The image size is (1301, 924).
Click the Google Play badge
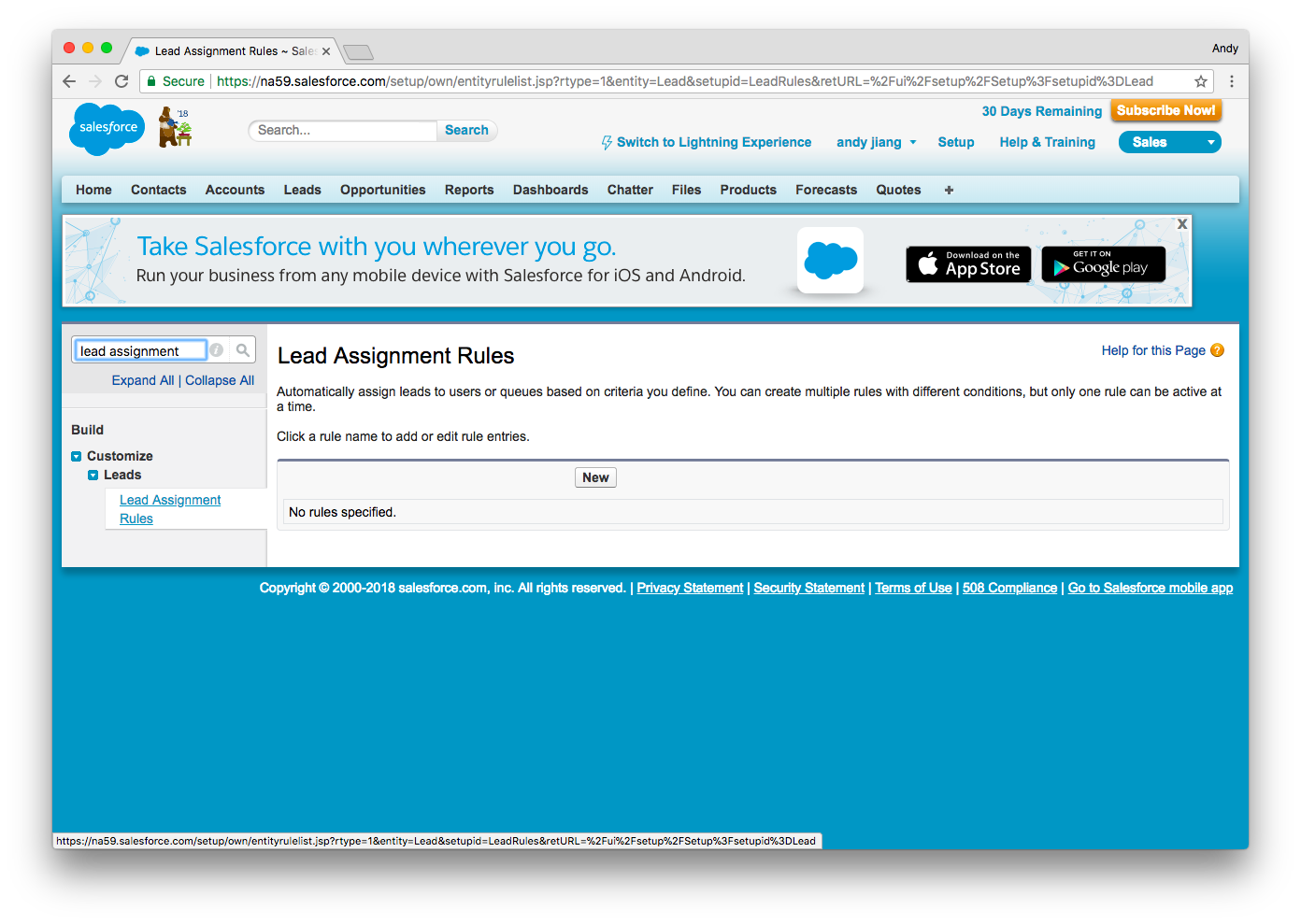point(1103,264)
